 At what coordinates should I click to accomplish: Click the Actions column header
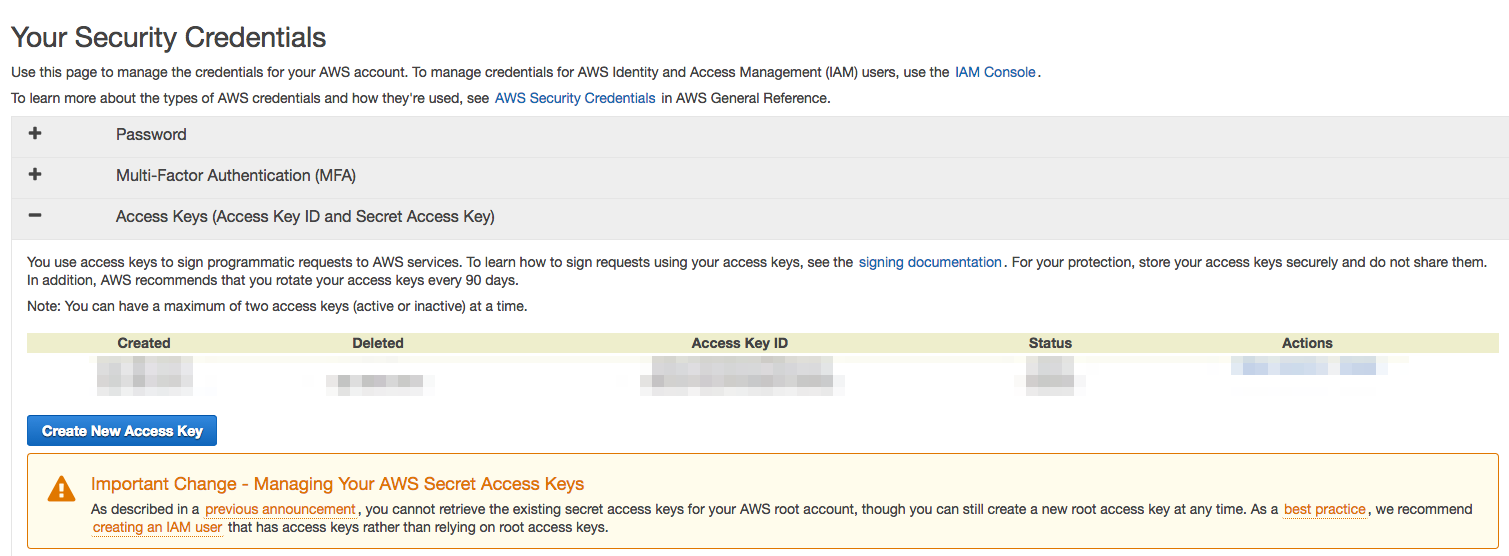pos(1307,343)
